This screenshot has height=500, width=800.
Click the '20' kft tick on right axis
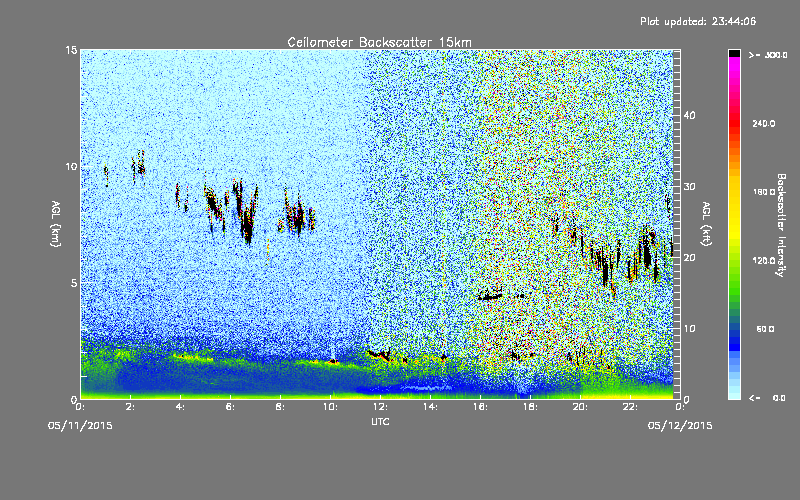pyautogui.click(x=689, y=258)
